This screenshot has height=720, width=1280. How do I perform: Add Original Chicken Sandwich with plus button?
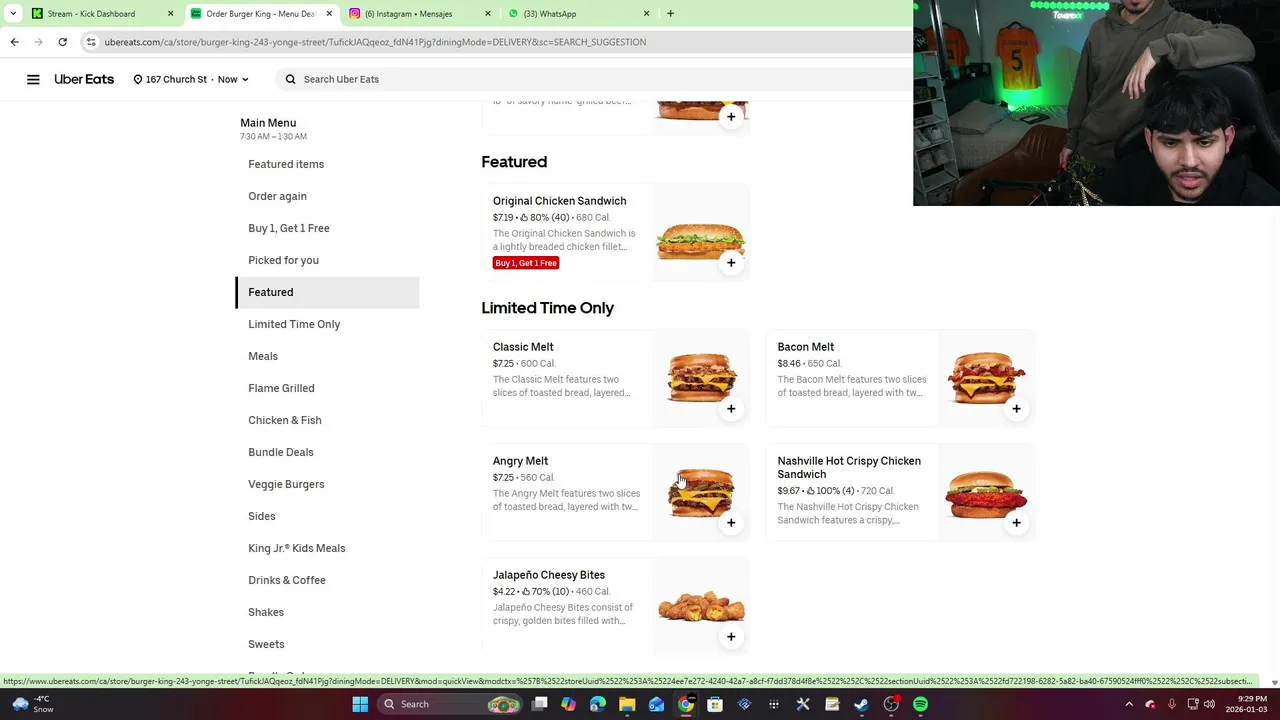coord(731,263)
